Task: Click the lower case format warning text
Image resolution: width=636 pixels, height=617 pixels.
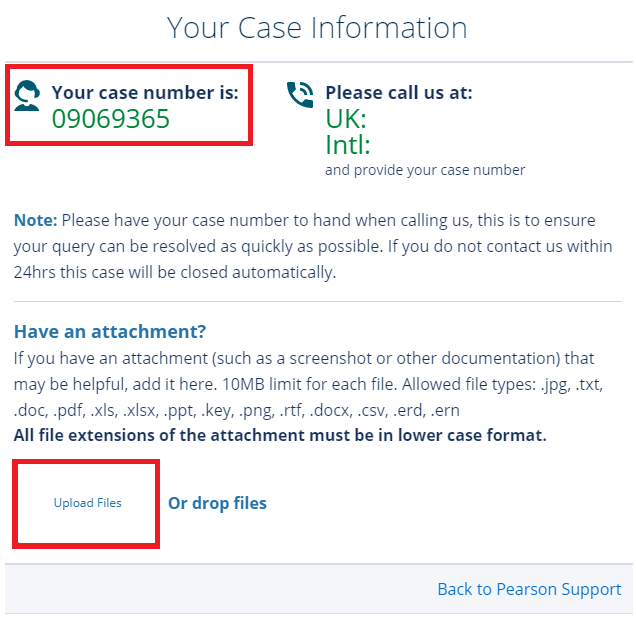Action: coord(280,436)
